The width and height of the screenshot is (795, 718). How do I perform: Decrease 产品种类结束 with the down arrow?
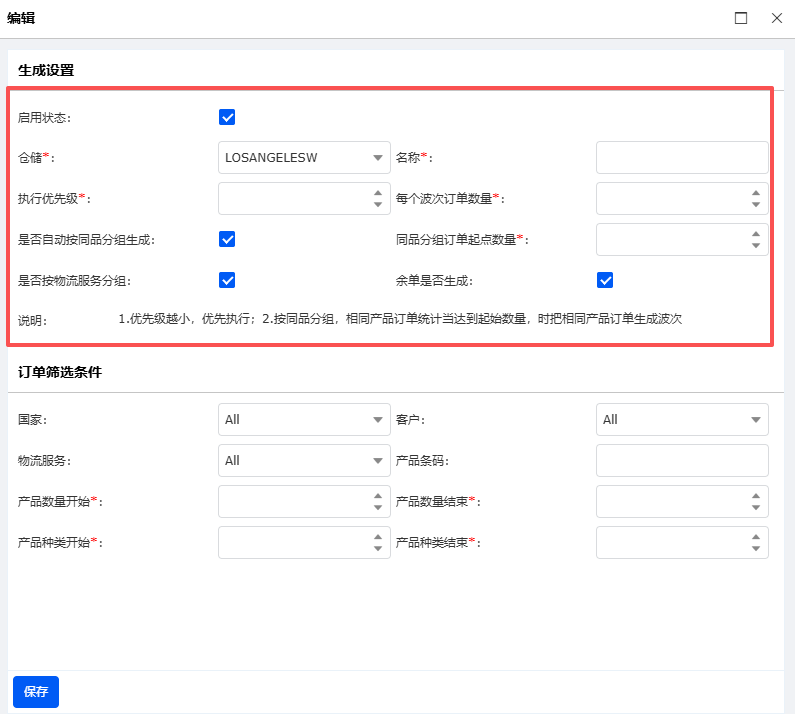pyautogui.click(x=755, y=549)
